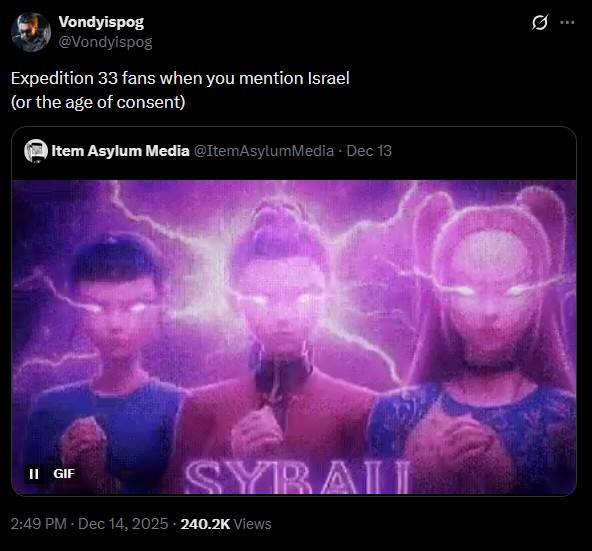This screenshot has height=551, width=592.
Task: Click the Vondyispog display name
Action: (101, 22)
